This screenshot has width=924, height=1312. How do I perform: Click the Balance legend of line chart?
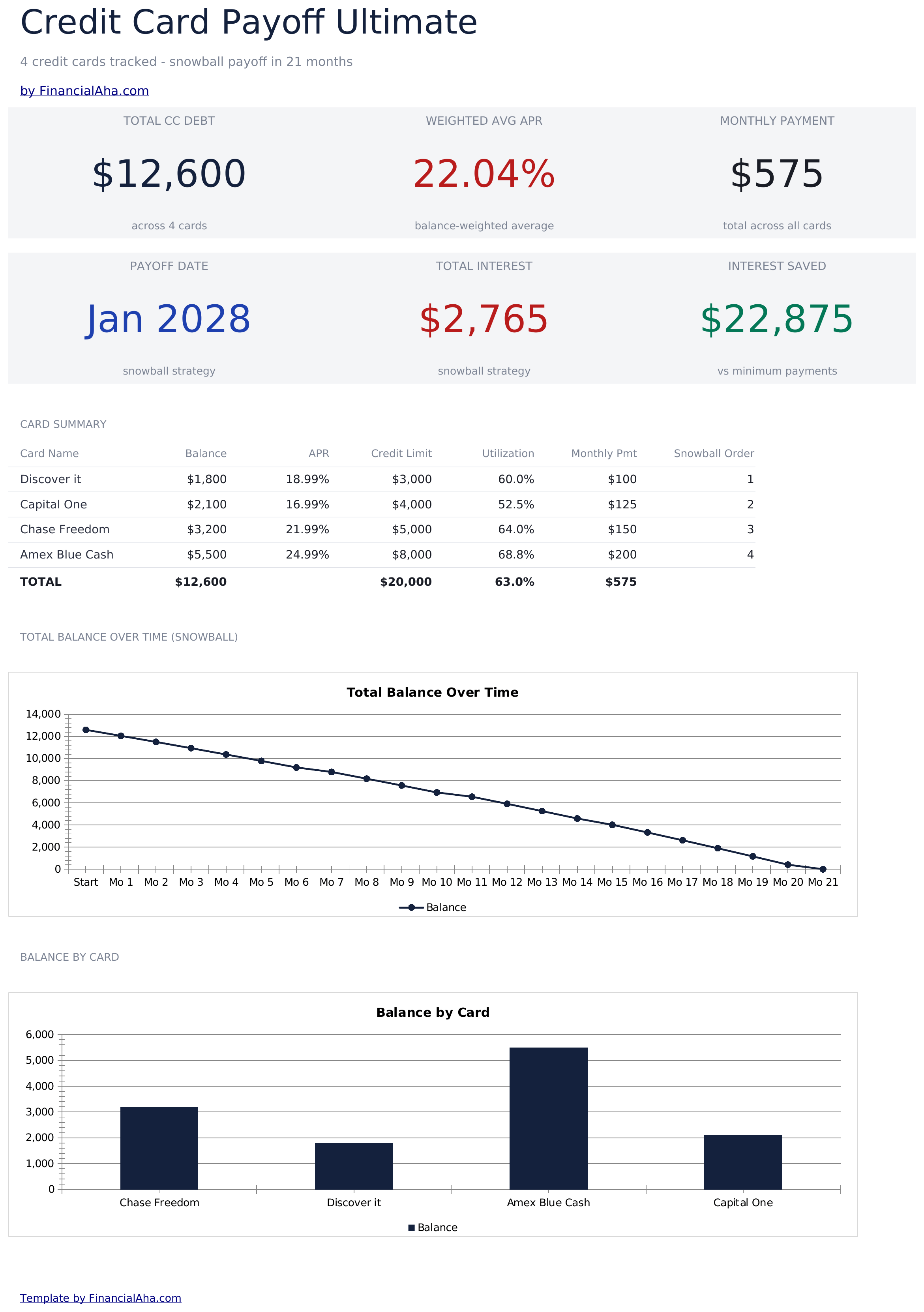pyautogui.click(x=433, y=907)
